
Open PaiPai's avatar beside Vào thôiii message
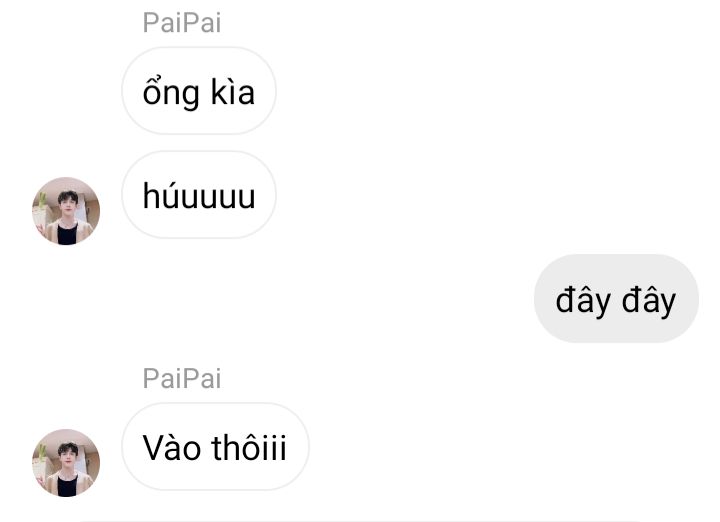tap(66, 463)
